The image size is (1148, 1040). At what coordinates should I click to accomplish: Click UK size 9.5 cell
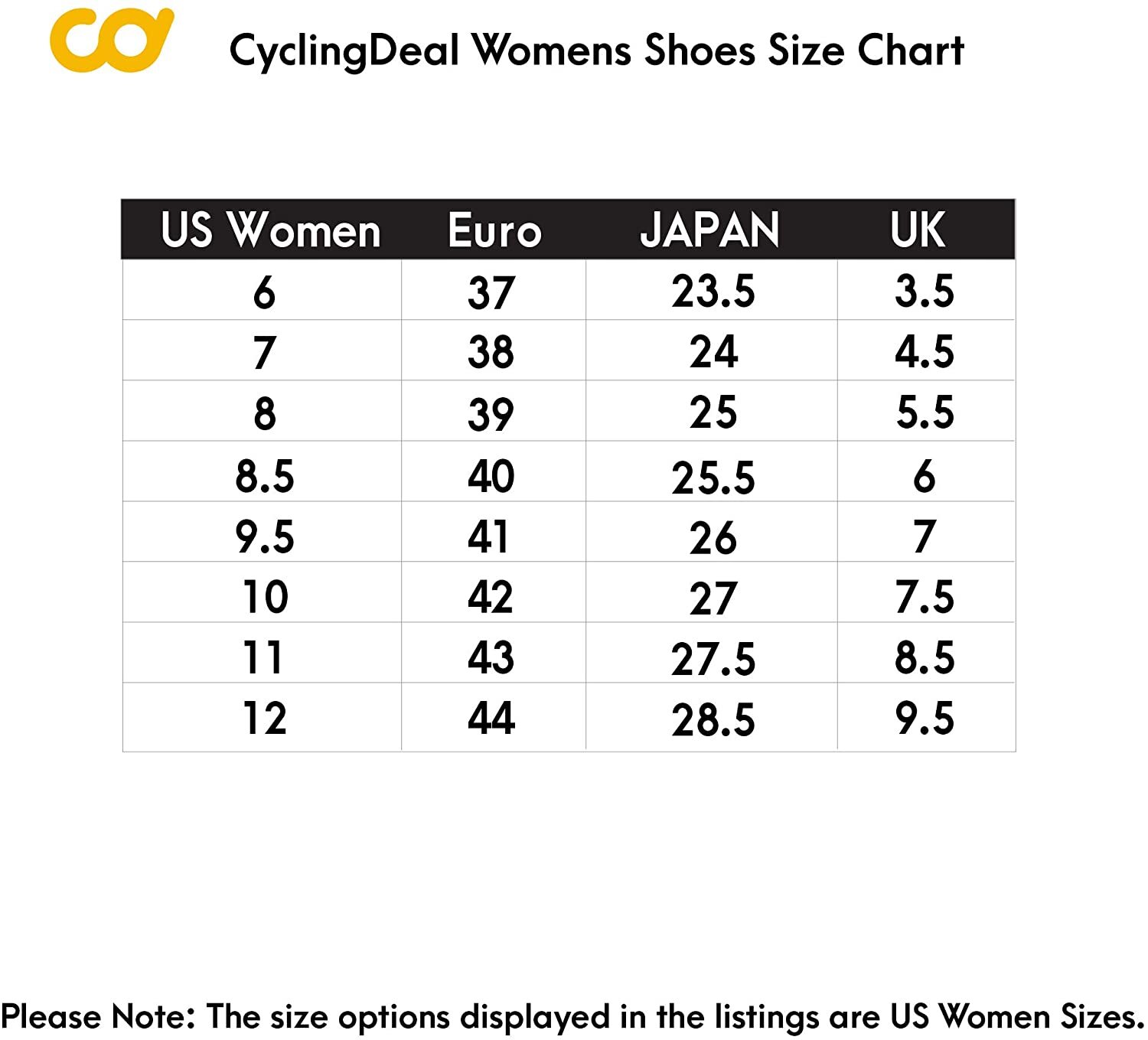[x=925, y=718]
